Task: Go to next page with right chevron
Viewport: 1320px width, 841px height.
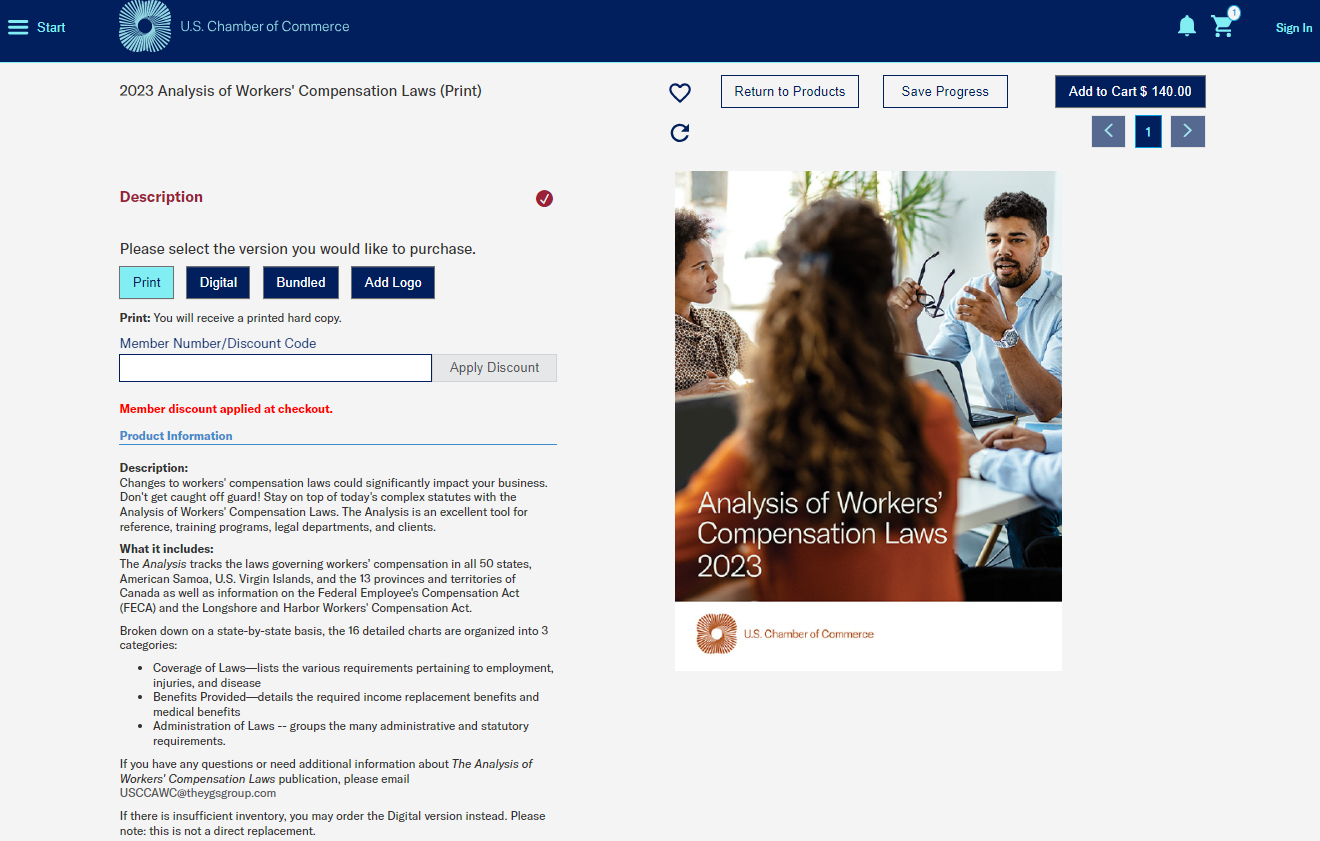Action: [x=1188, y=131]
